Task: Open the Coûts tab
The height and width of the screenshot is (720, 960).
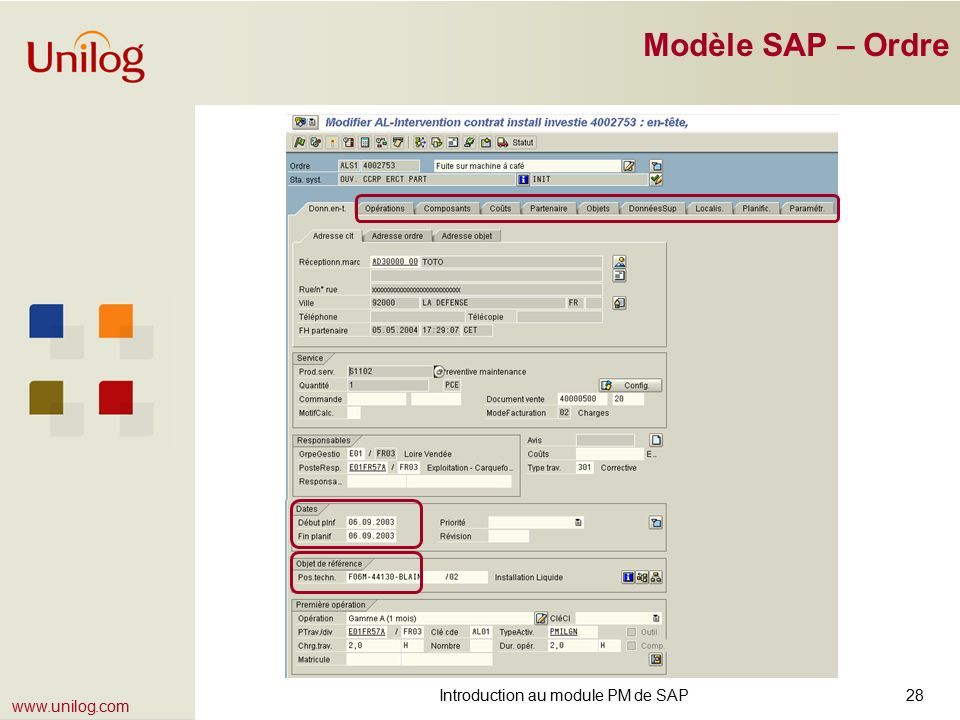Action: click(x=500, y=209)
